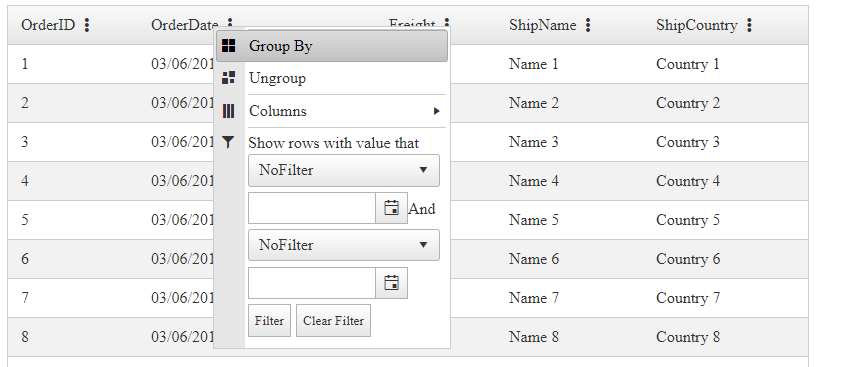Expand the second NoFilter dropdown
This screenshot has width=843, height=367.
pyautogui.click(x=344, y=245)
